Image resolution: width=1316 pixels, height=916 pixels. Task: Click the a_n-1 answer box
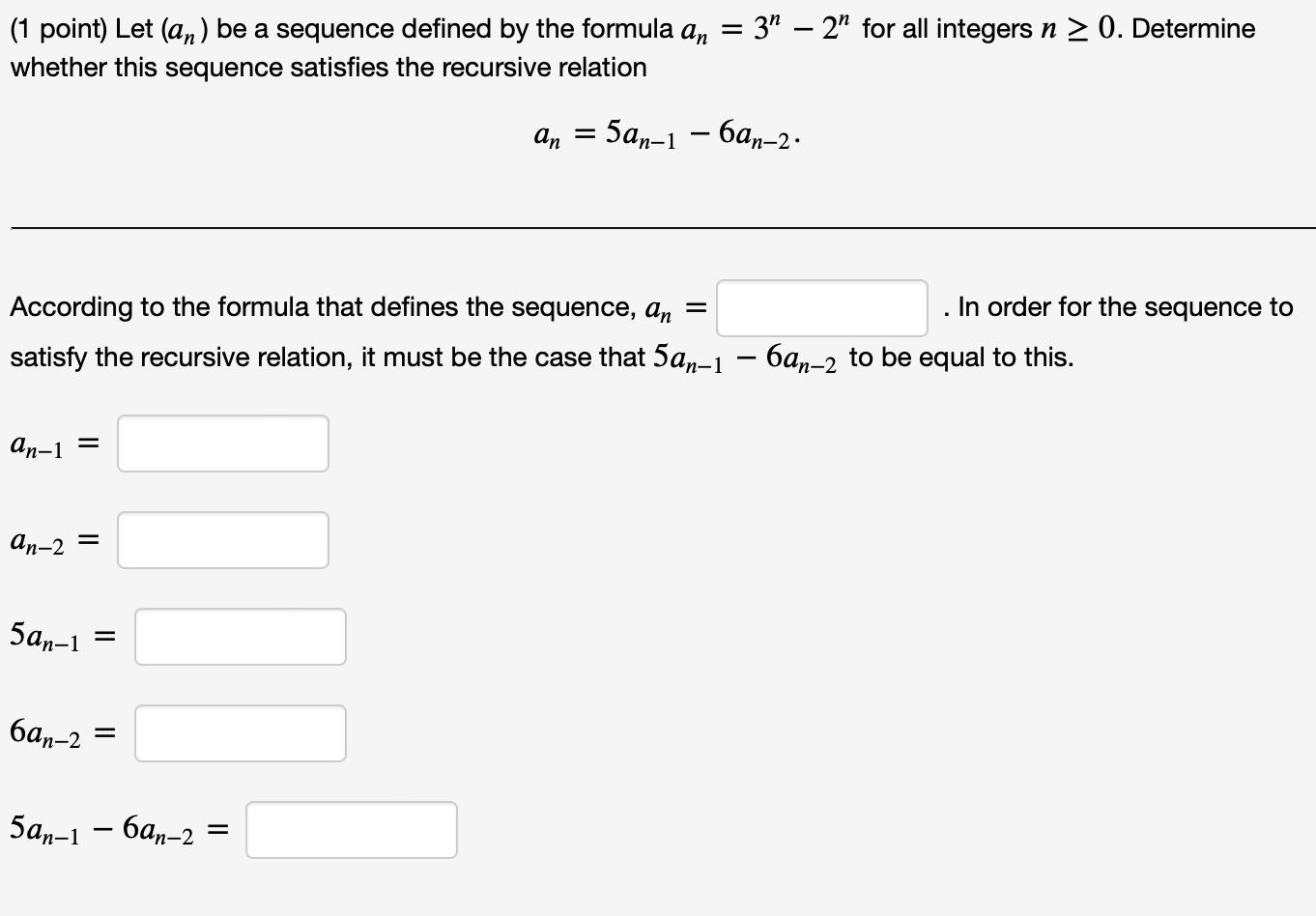pyautogui.click(x=221, y=444)
